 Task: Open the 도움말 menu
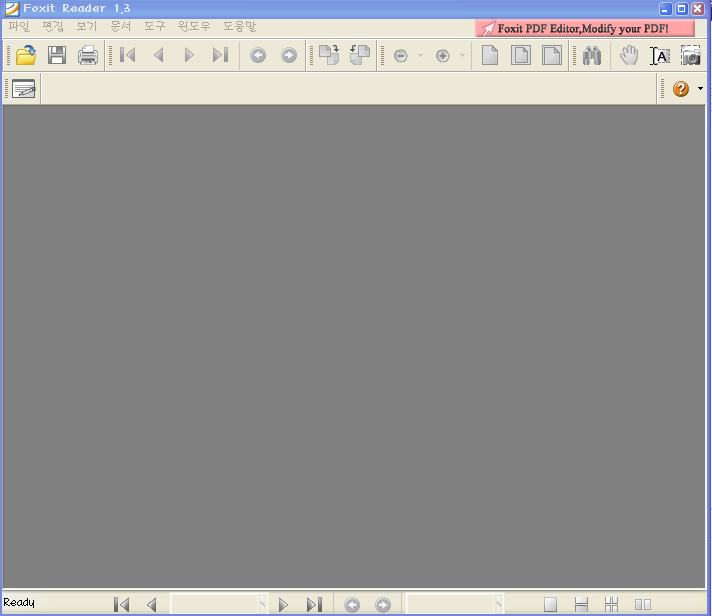pyautogui.click(x=240, y=26)
